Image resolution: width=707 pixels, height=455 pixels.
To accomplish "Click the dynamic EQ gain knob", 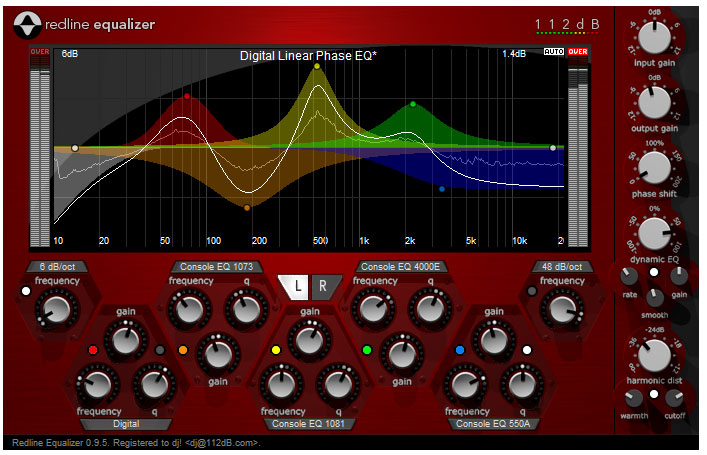I will tap(679, 276).
